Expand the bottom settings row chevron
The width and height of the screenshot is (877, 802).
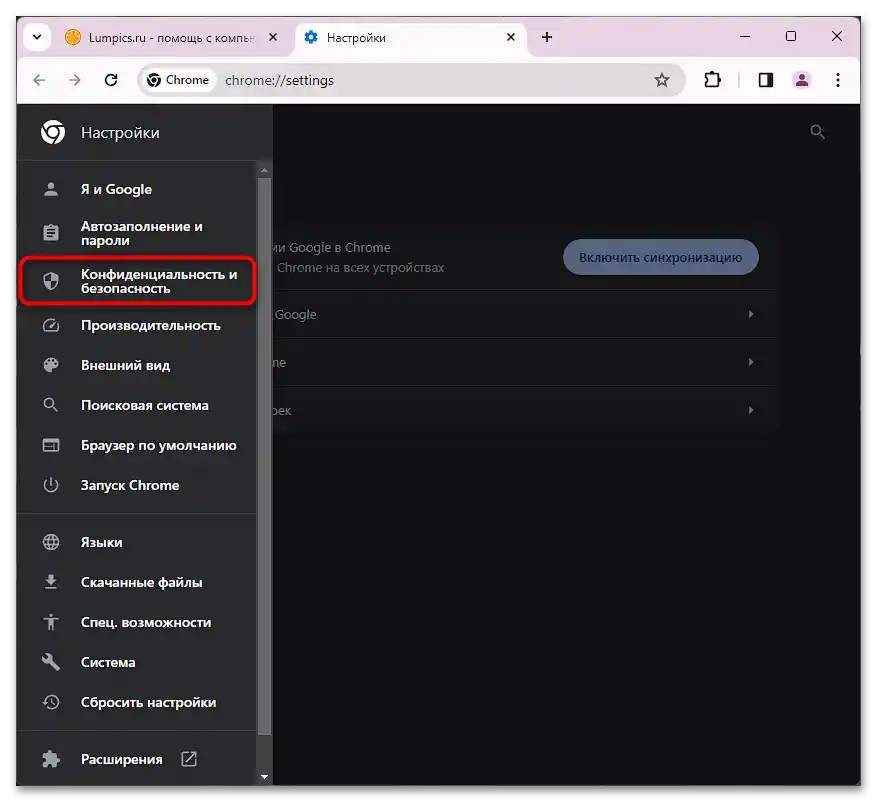pos(751,410)
